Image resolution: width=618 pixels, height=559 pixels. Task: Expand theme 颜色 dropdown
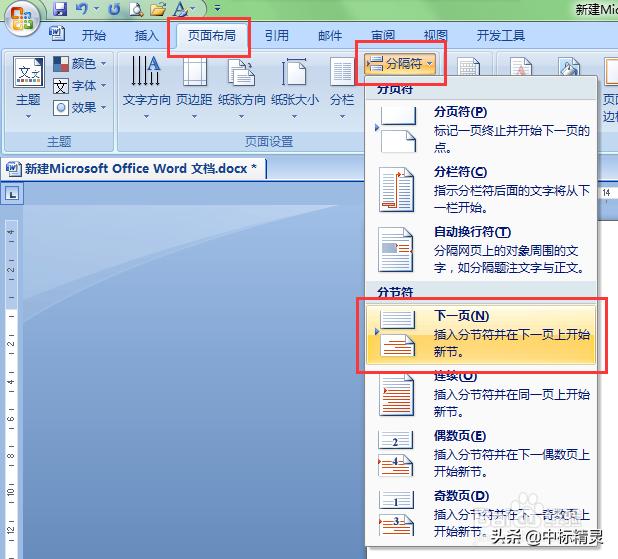point(80,63)
